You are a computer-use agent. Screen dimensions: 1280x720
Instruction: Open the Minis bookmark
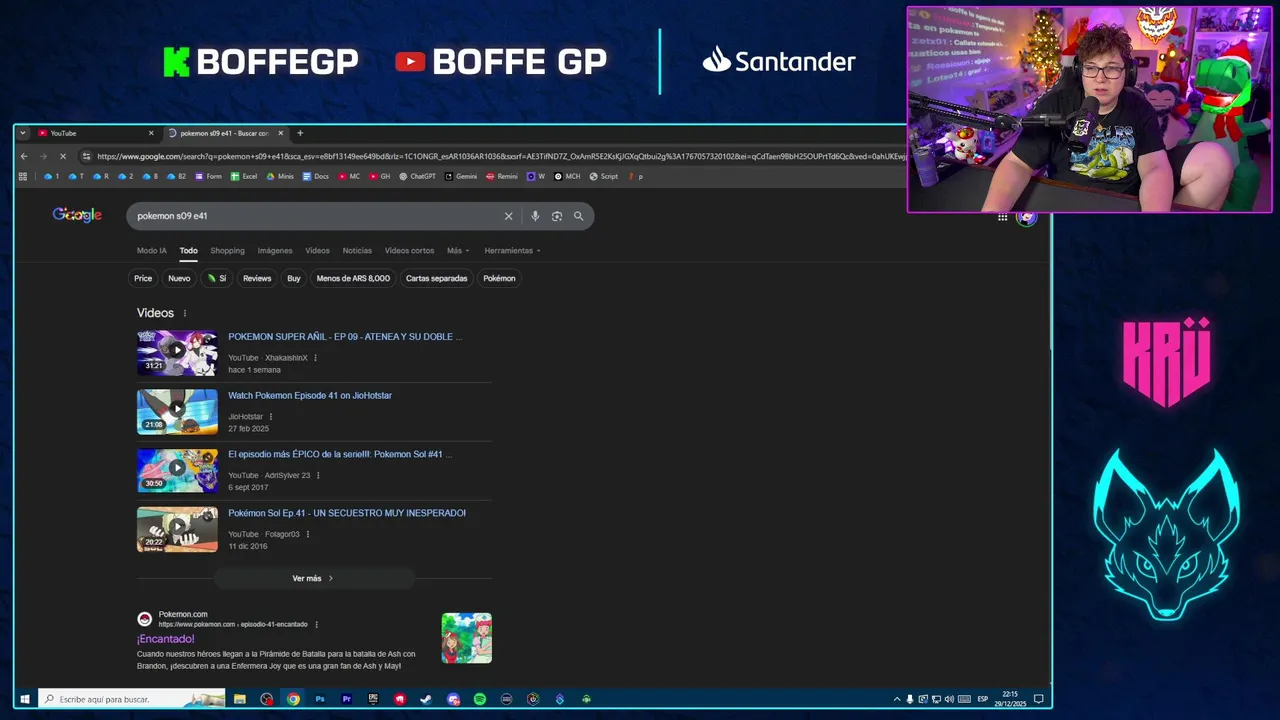tap(280, 176)
